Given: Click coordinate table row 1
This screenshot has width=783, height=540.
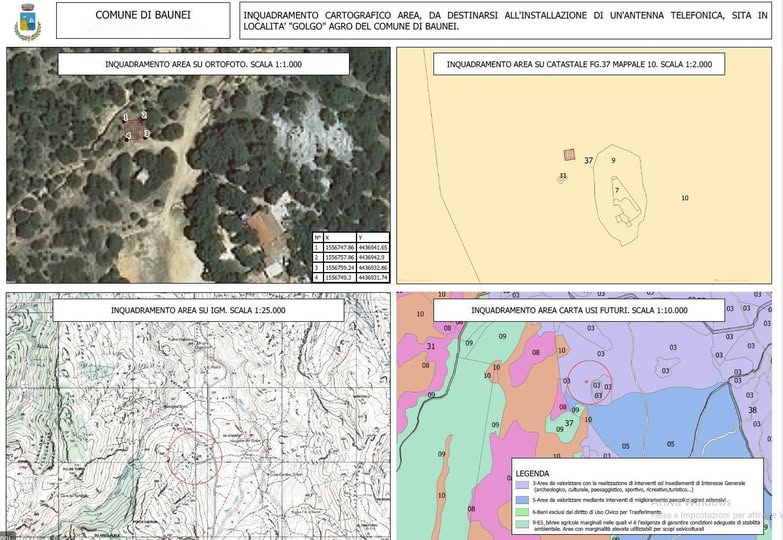Looking at the screenshot, I should click(350, 246).
